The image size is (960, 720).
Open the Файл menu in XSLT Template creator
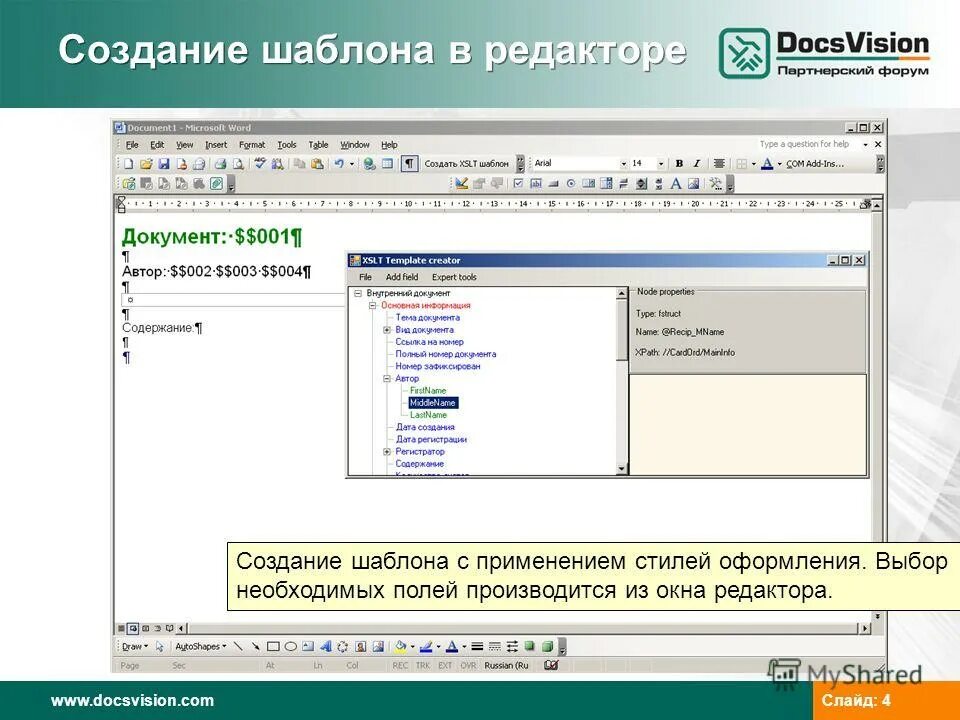coord(364,277)
